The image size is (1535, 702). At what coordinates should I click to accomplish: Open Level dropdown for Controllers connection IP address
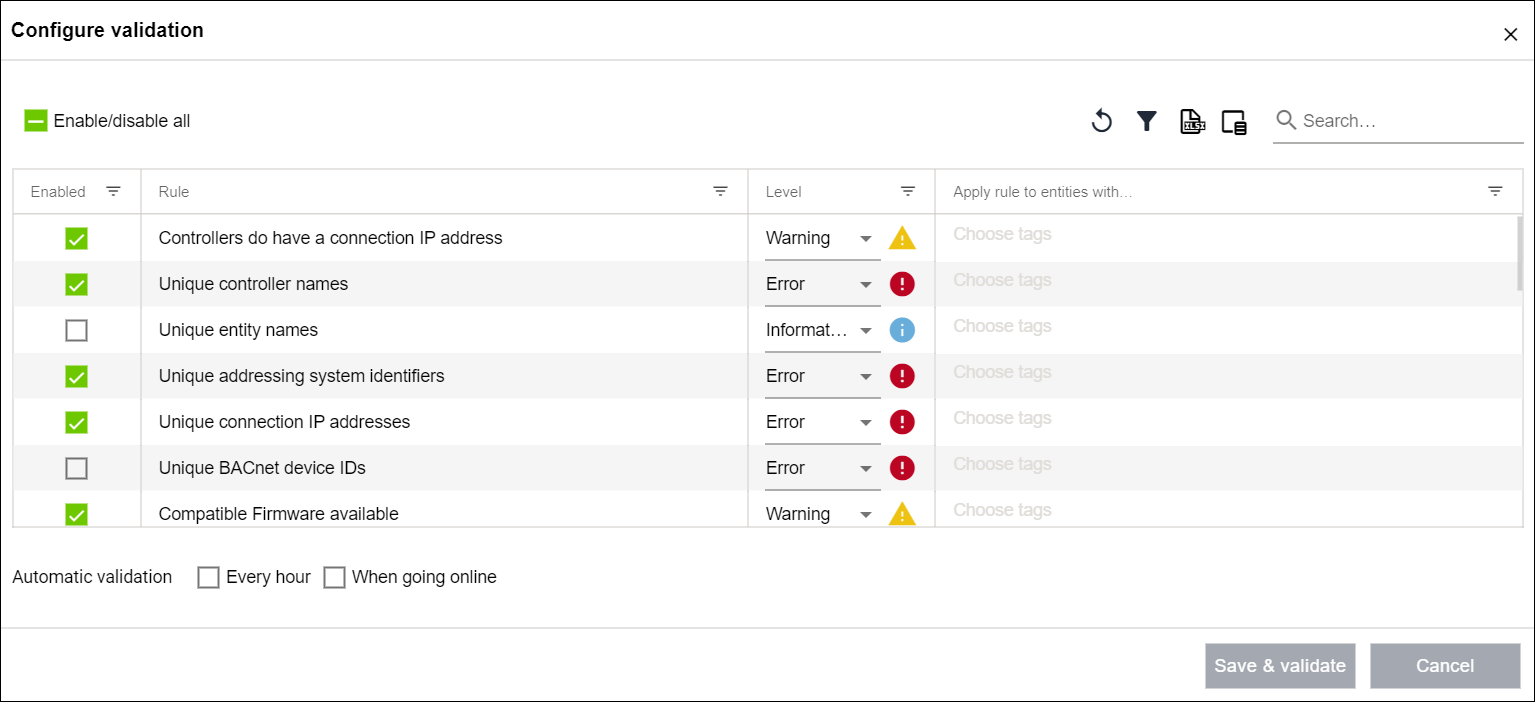click(x=822, y=238)
